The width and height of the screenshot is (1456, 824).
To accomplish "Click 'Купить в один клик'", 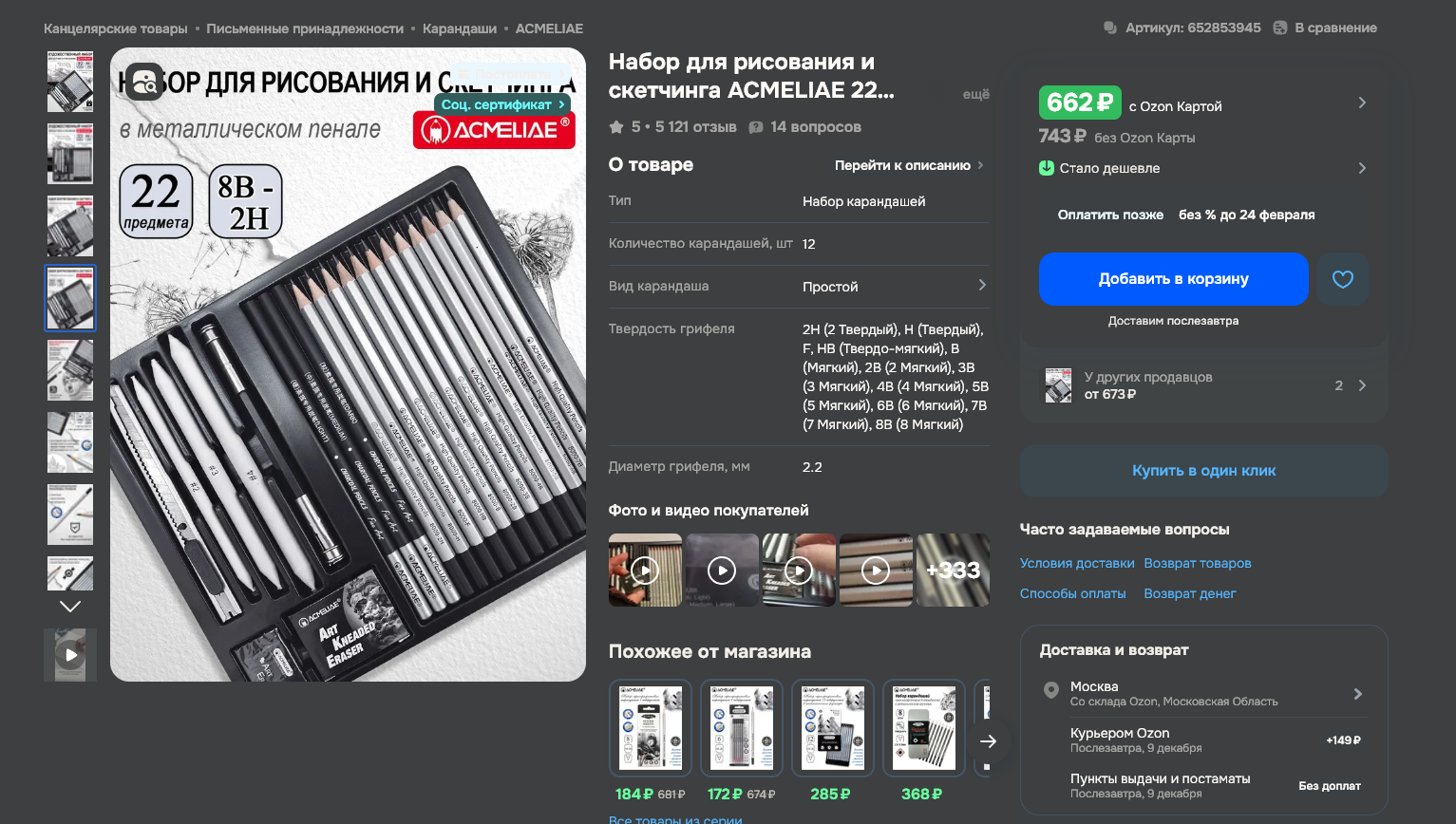I will (x=1204, y=471).
